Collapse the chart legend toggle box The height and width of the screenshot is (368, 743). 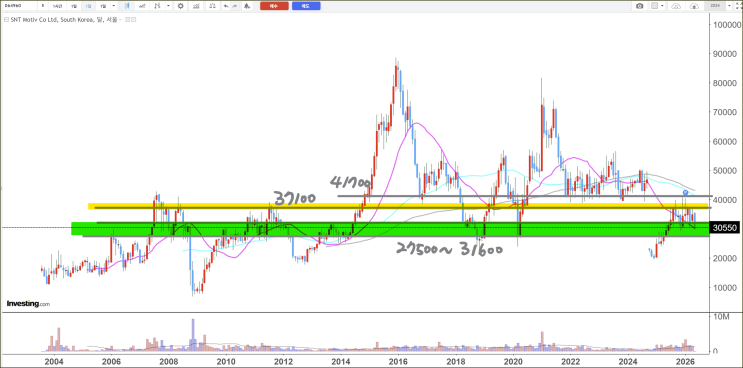tap(7, 20)
